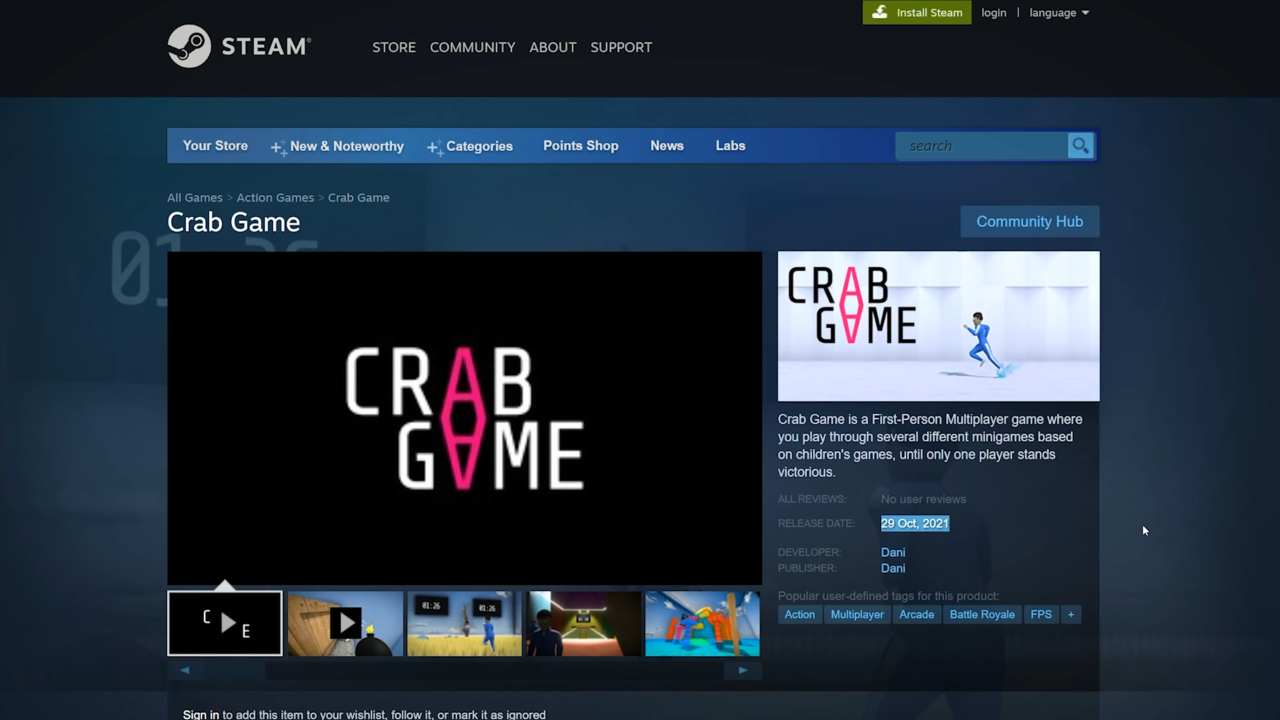Select the Battle Royale tag

(981, 615)
